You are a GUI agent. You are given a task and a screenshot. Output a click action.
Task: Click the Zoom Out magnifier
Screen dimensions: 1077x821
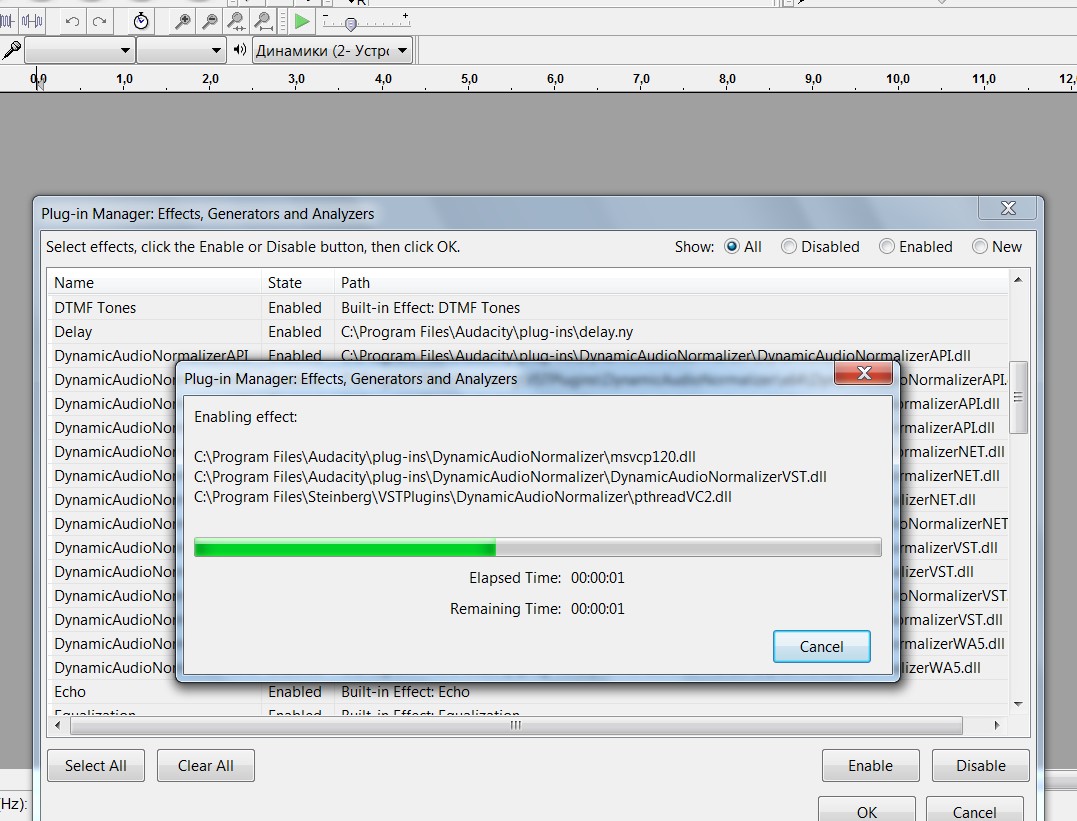[x=209, y=21]
